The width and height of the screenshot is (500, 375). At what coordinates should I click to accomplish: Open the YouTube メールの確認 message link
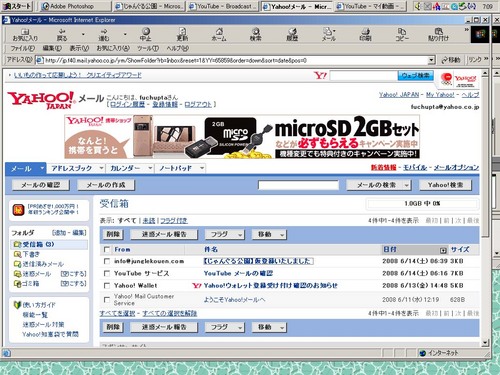coord(238,273)
